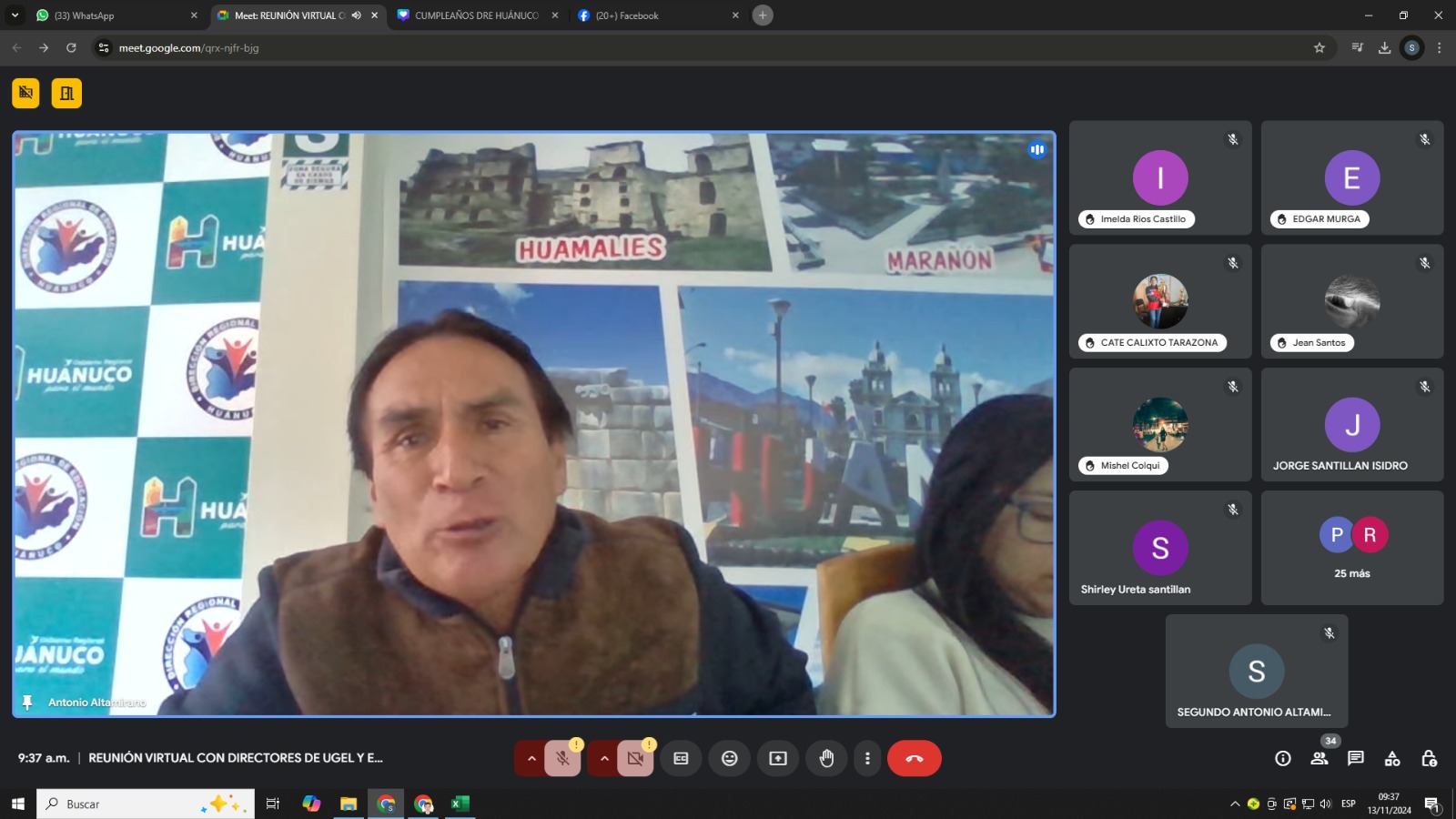Open more options three-dot menu in call bar
The height and width of the screenshot is (819, 1456).
(867, 758)
